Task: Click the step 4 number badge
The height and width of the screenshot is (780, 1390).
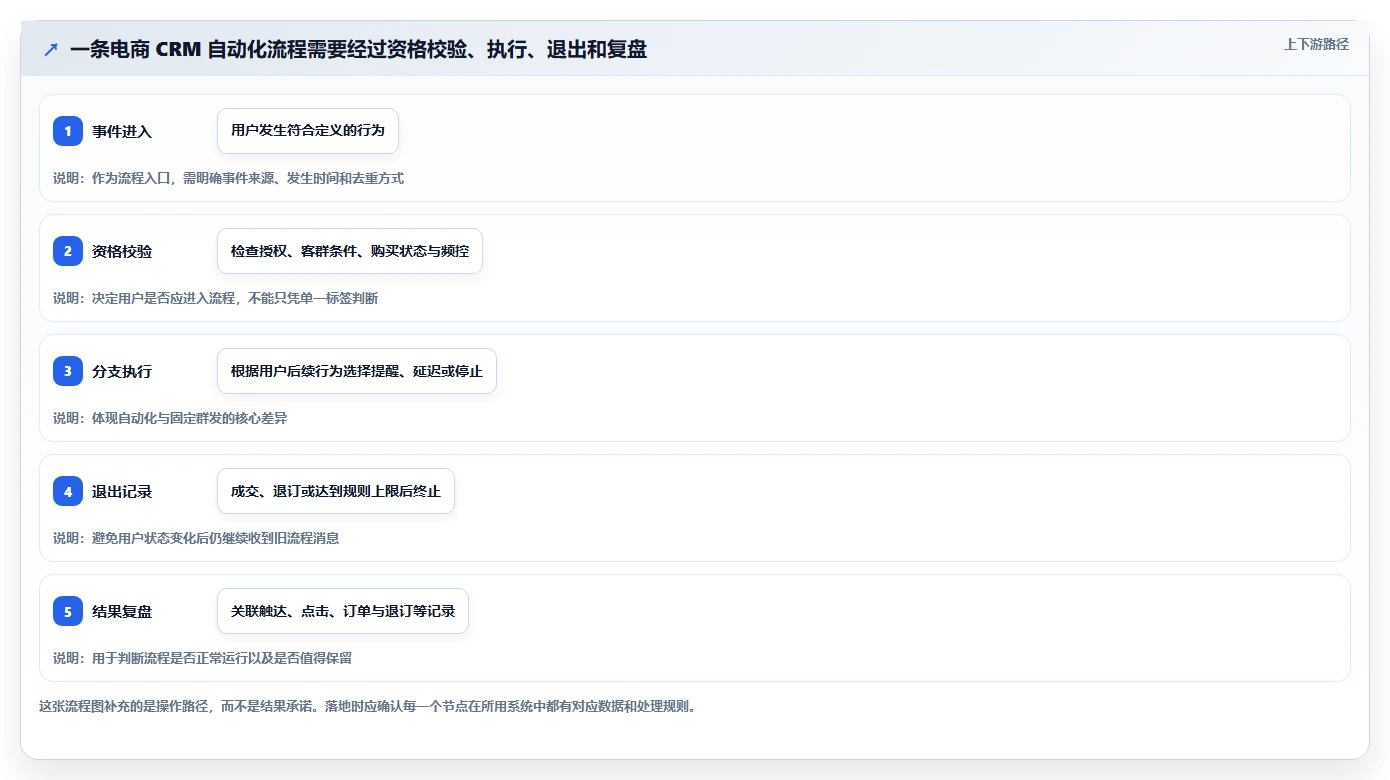Action: coord(68,491)
